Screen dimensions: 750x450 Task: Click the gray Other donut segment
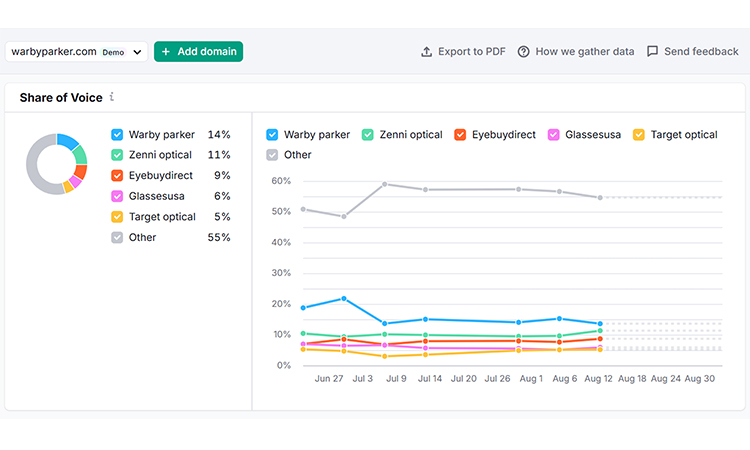pos(33,168)
